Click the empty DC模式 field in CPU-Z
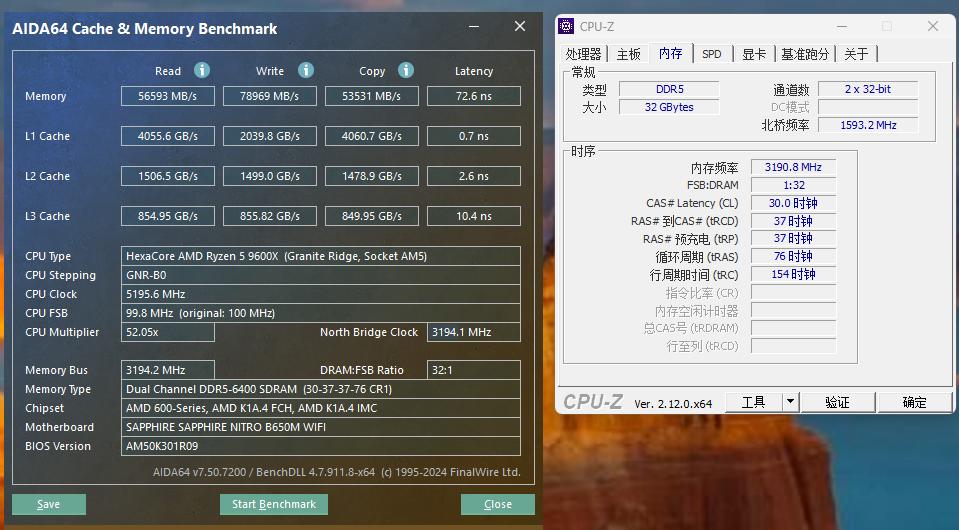This screenshot has width=959, height=530. [x=868, y=107]
